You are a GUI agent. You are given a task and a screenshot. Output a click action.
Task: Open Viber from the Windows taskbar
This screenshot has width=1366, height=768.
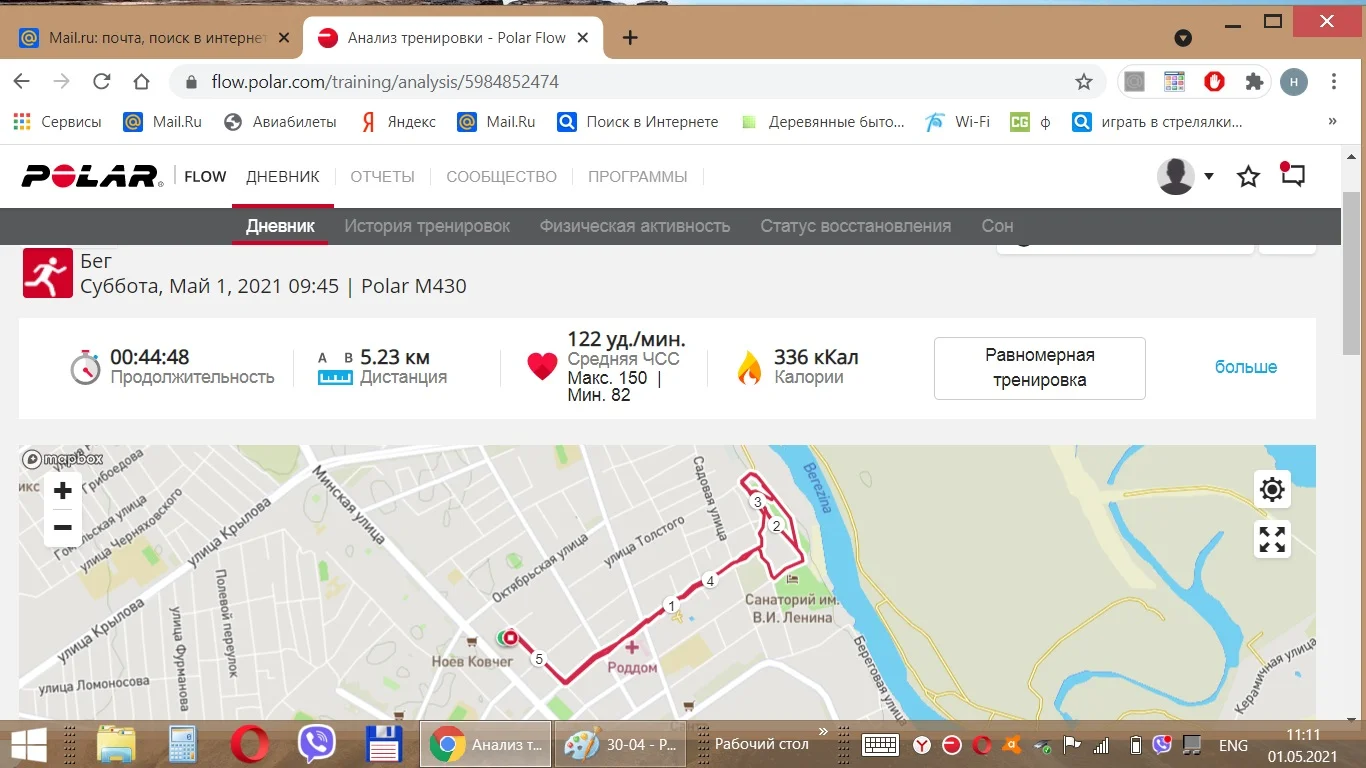point(317,745)
